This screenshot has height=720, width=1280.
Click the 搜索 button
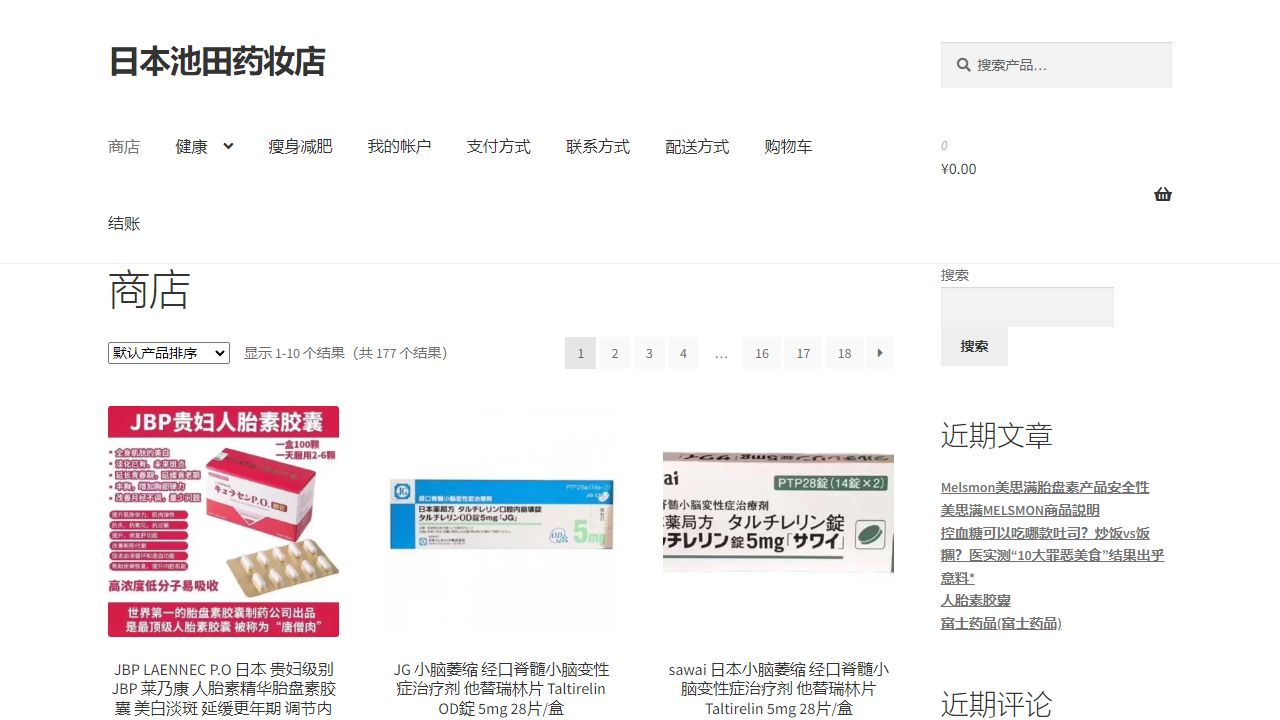[x=974, y=346]
